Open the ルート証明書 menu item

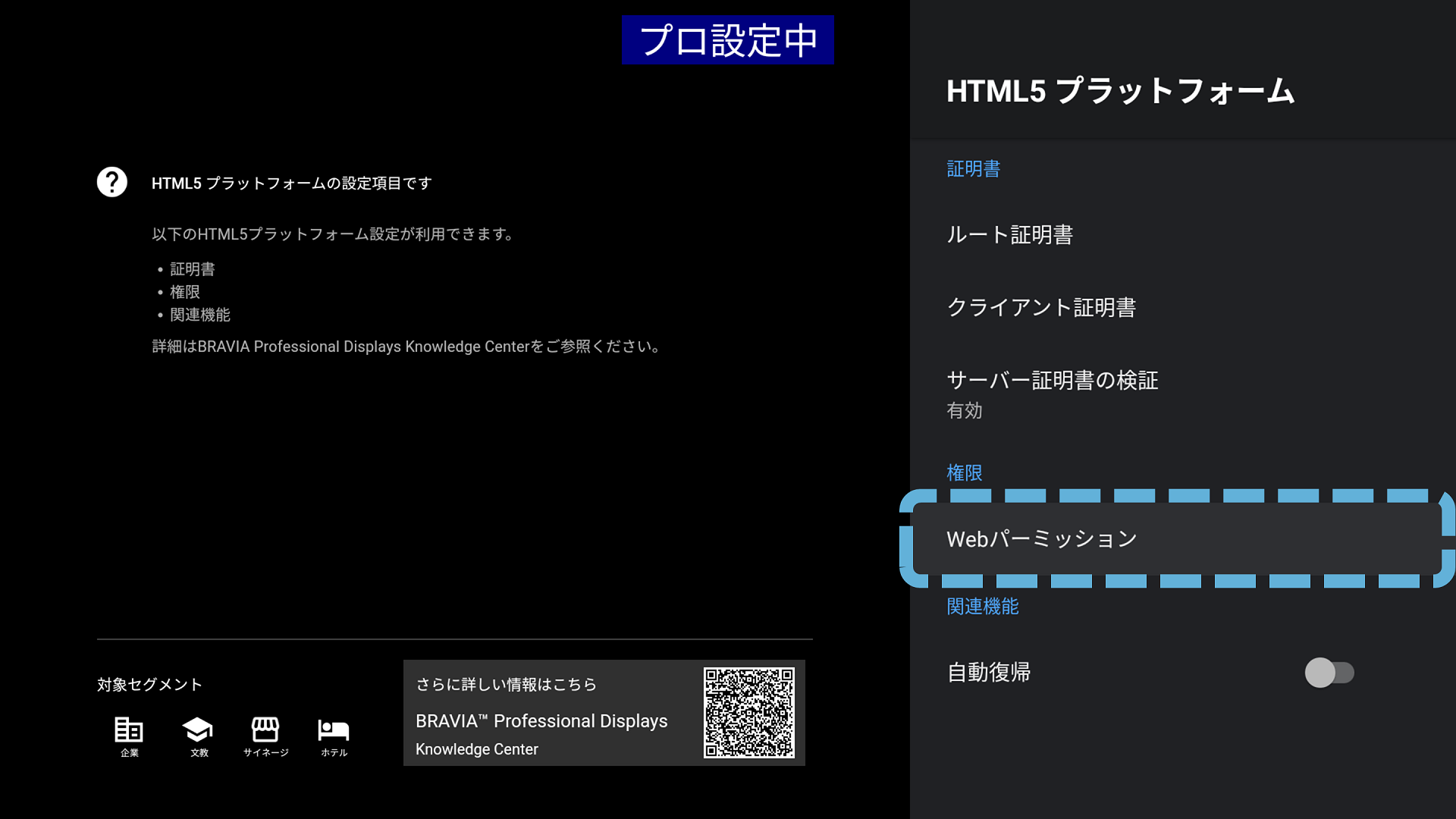pos(1009,235)
